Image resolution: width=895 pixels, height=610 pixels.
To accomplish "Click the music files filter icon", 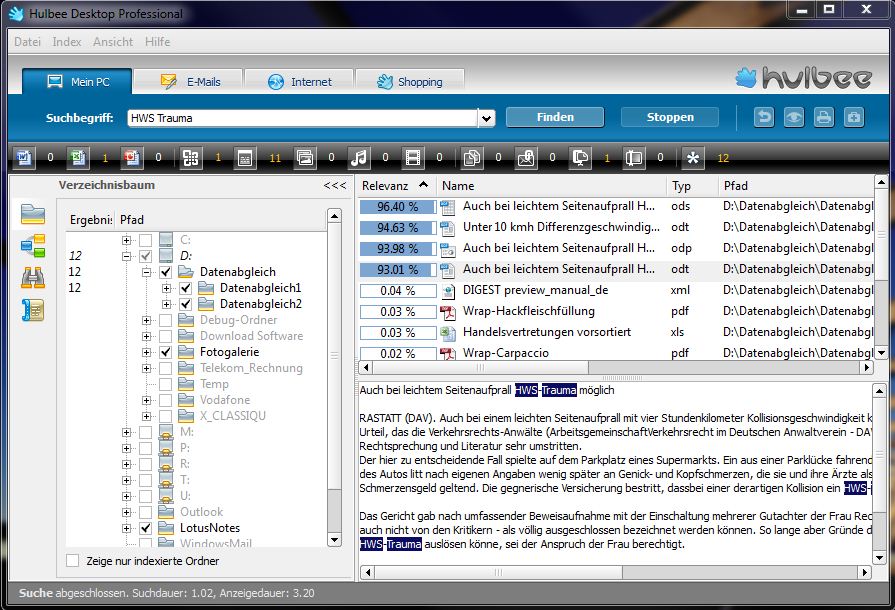I will click(359, 157).
